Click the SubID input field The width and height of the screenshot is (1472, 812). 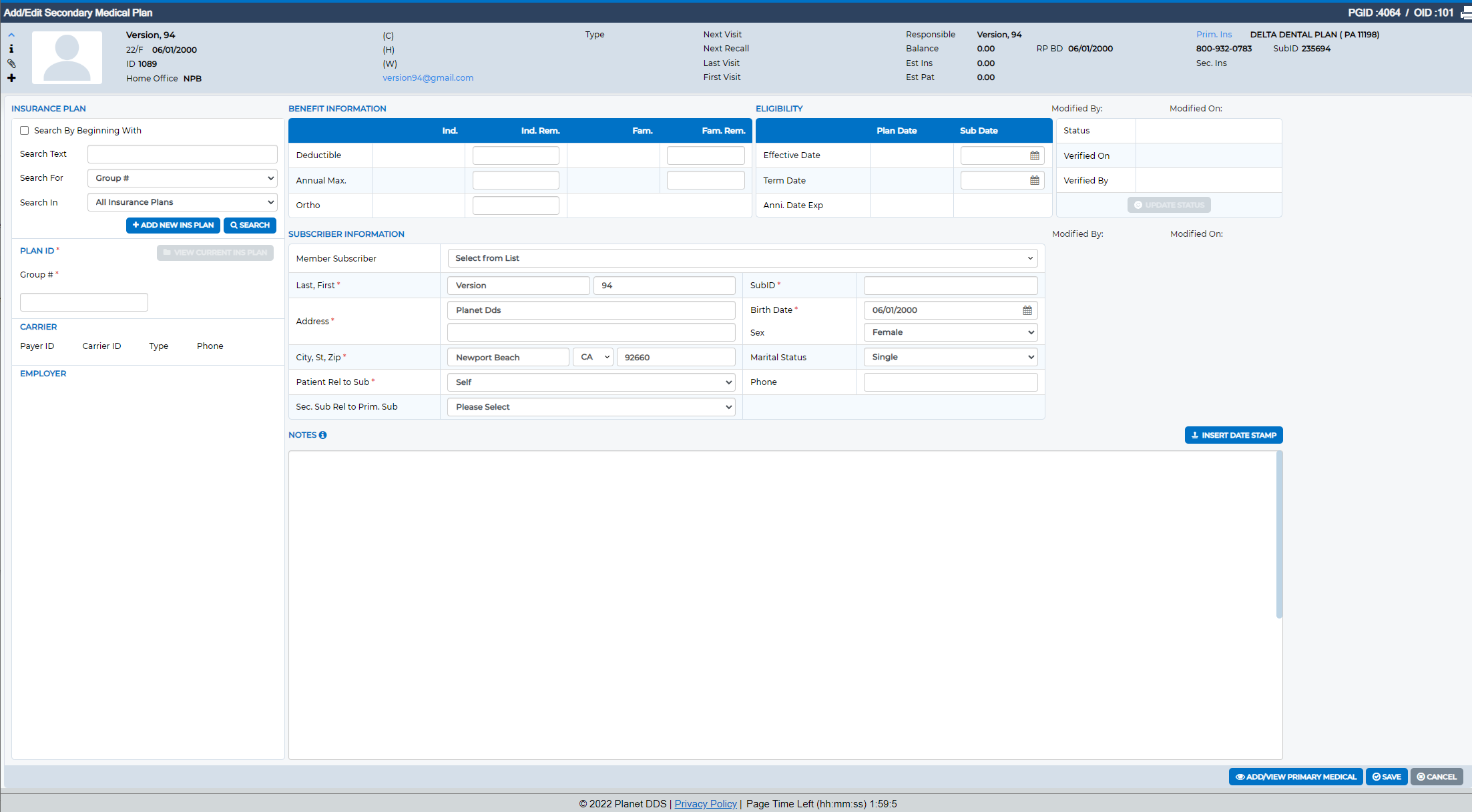point(951,286)
